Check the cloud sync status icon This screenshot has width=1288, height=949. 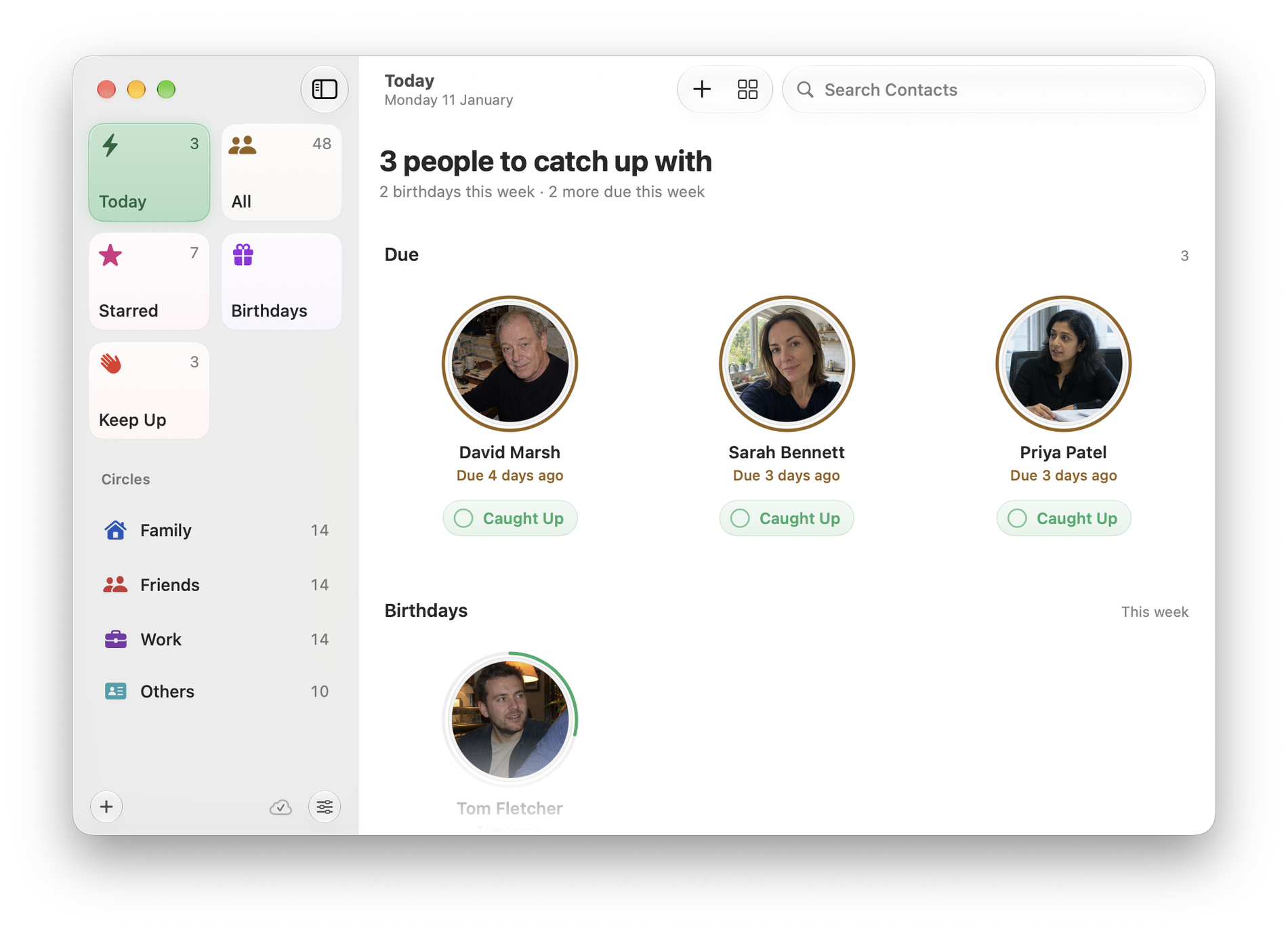click(281, 807)
